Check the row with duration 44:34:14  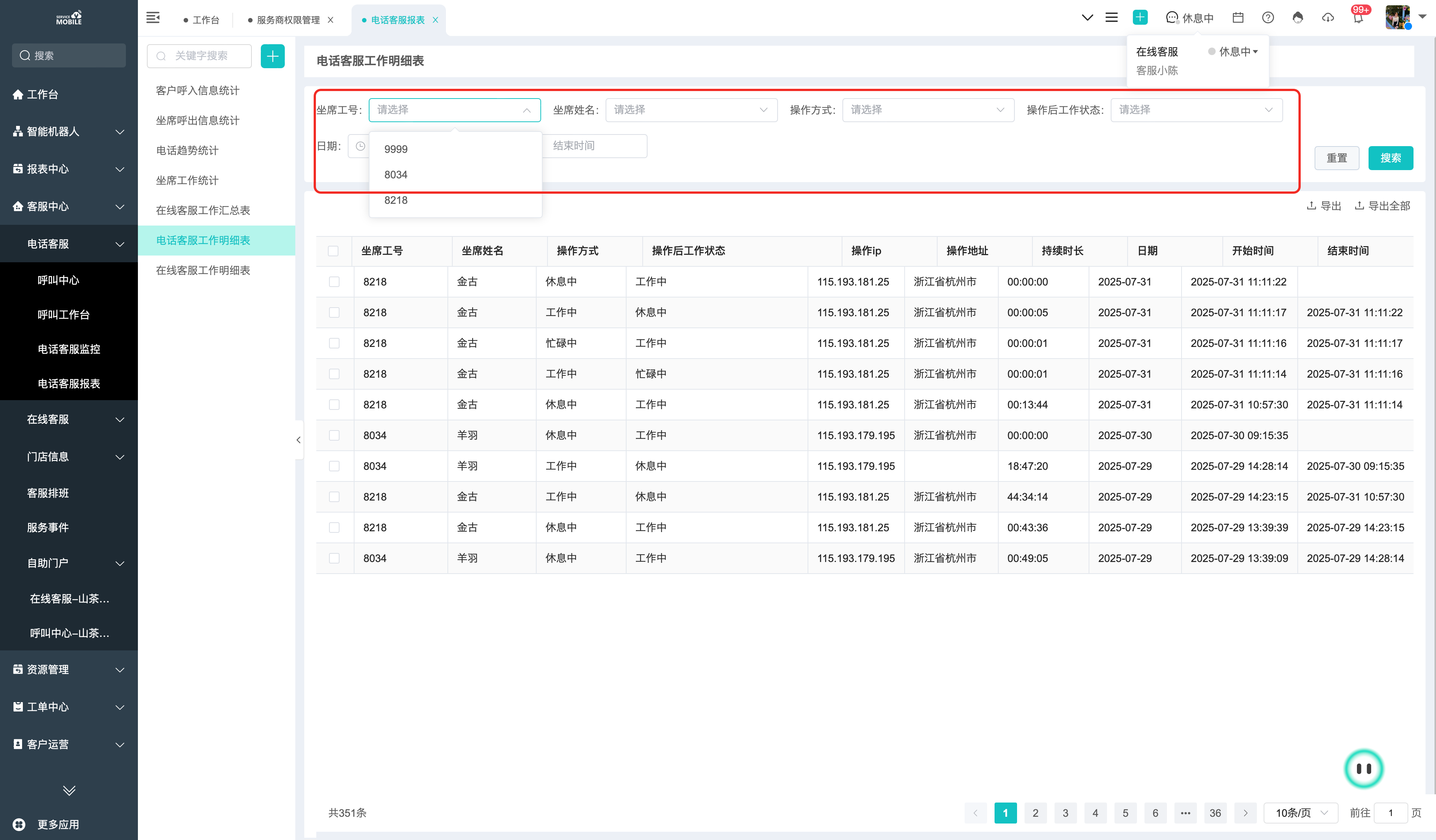click(x=334, y=497)
